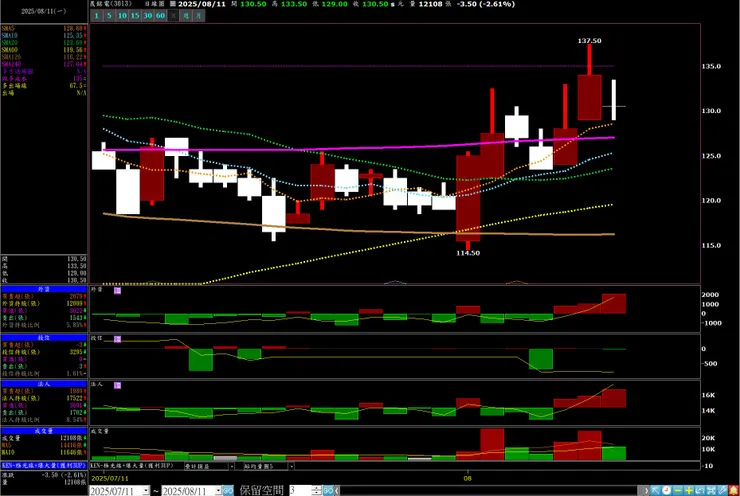740x496 pixels.
Task: Click the 08 month marker on time axis
Action: click(467, 479)
